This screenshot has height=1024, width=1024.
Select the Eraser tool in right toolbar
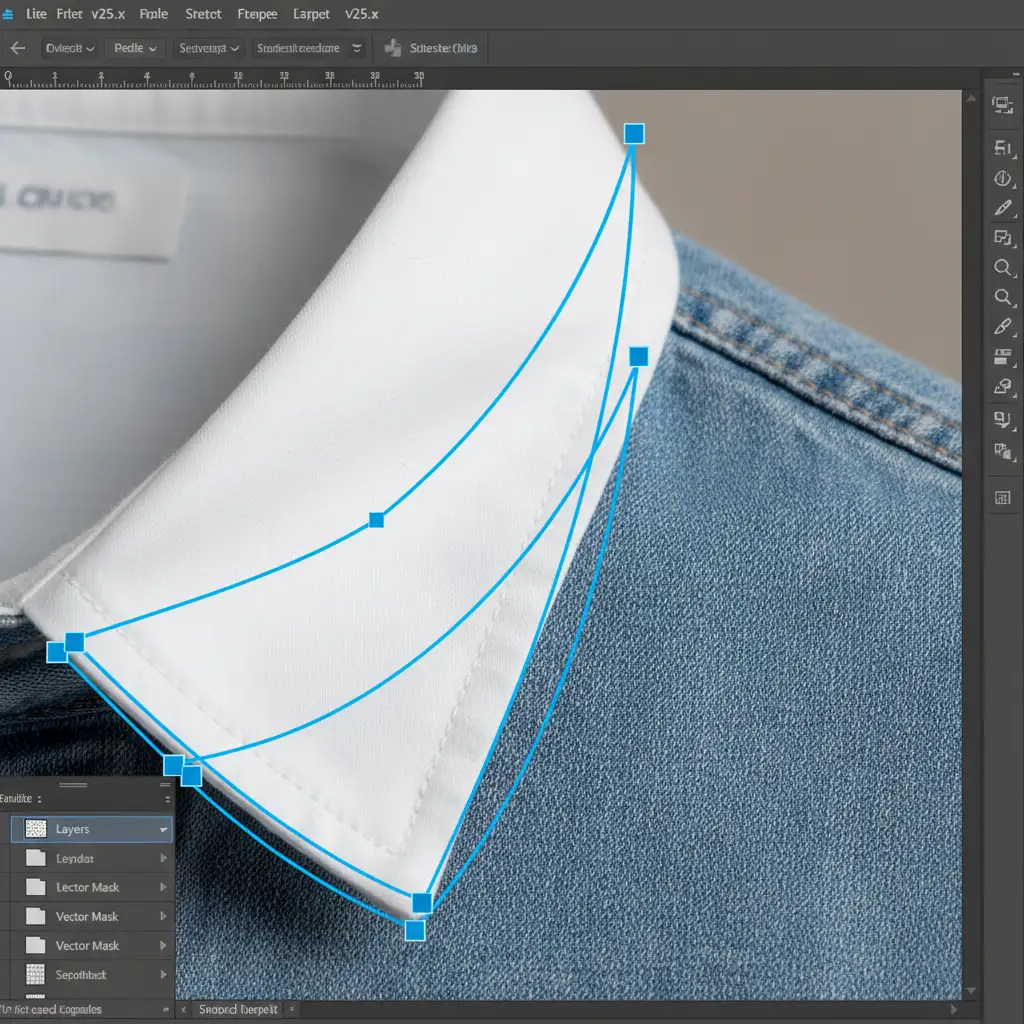pyautogui.click(x=1002, y=386)
